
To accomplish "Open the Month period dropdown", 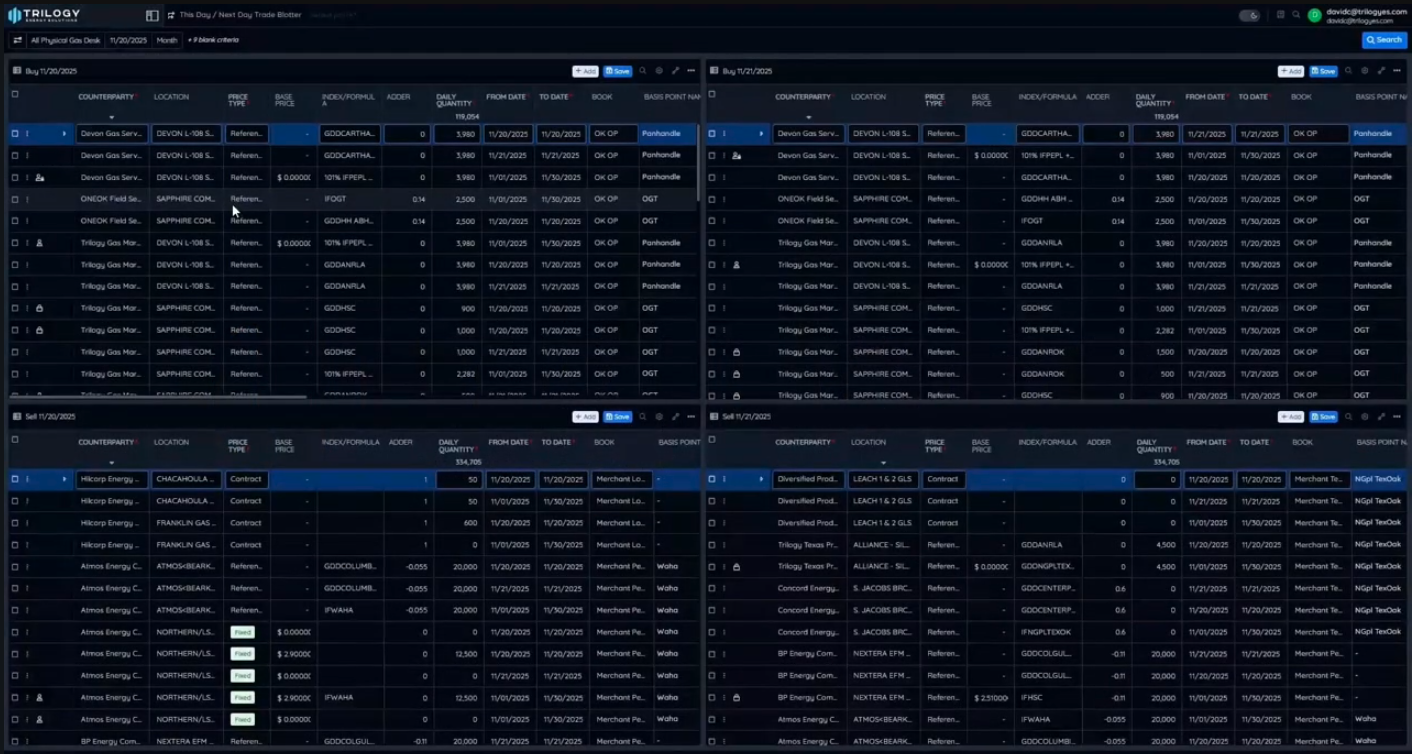I will pyautogui.click(x=167, y=41).
